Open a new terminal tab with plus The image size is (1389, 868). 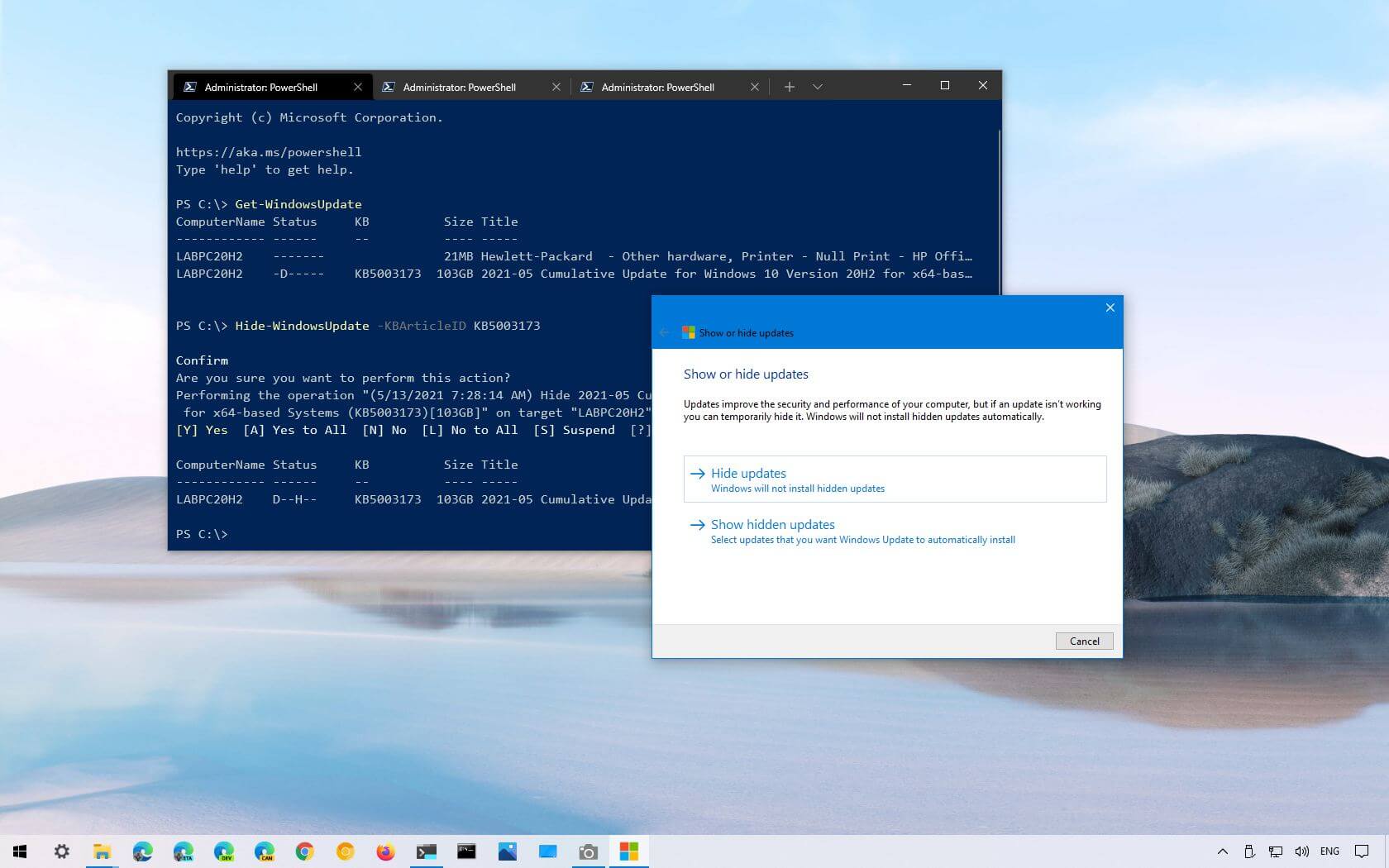[790, 87]
